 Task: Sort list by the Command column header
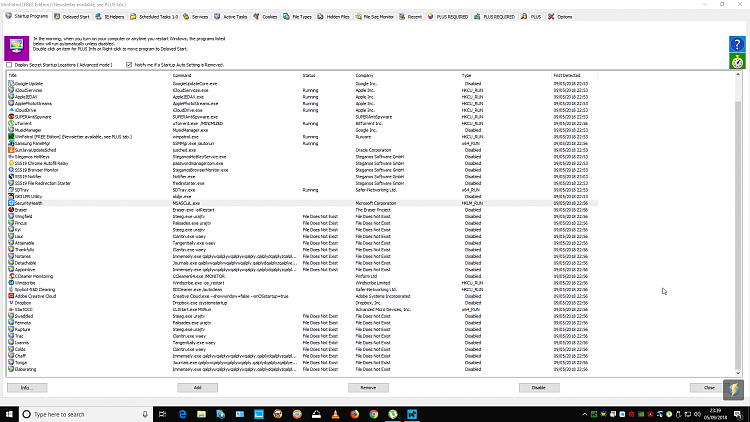235,76
